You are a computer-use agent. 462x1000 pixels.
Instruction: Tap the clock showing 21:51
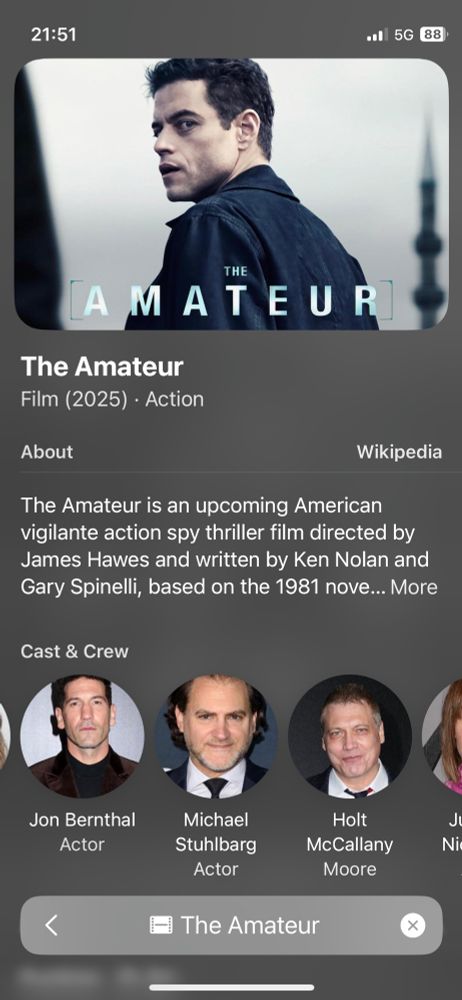[54, 34]
